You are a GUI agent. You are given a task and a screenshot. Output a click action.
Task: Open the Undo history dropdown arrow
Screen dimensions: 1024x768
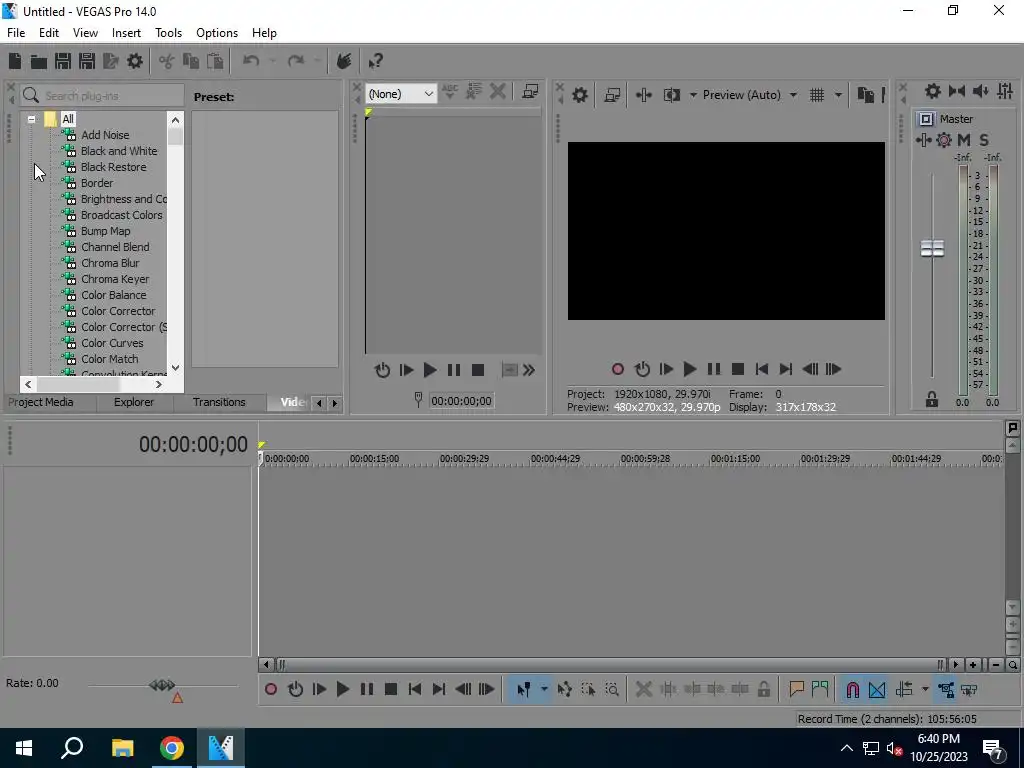pos(272,61)
